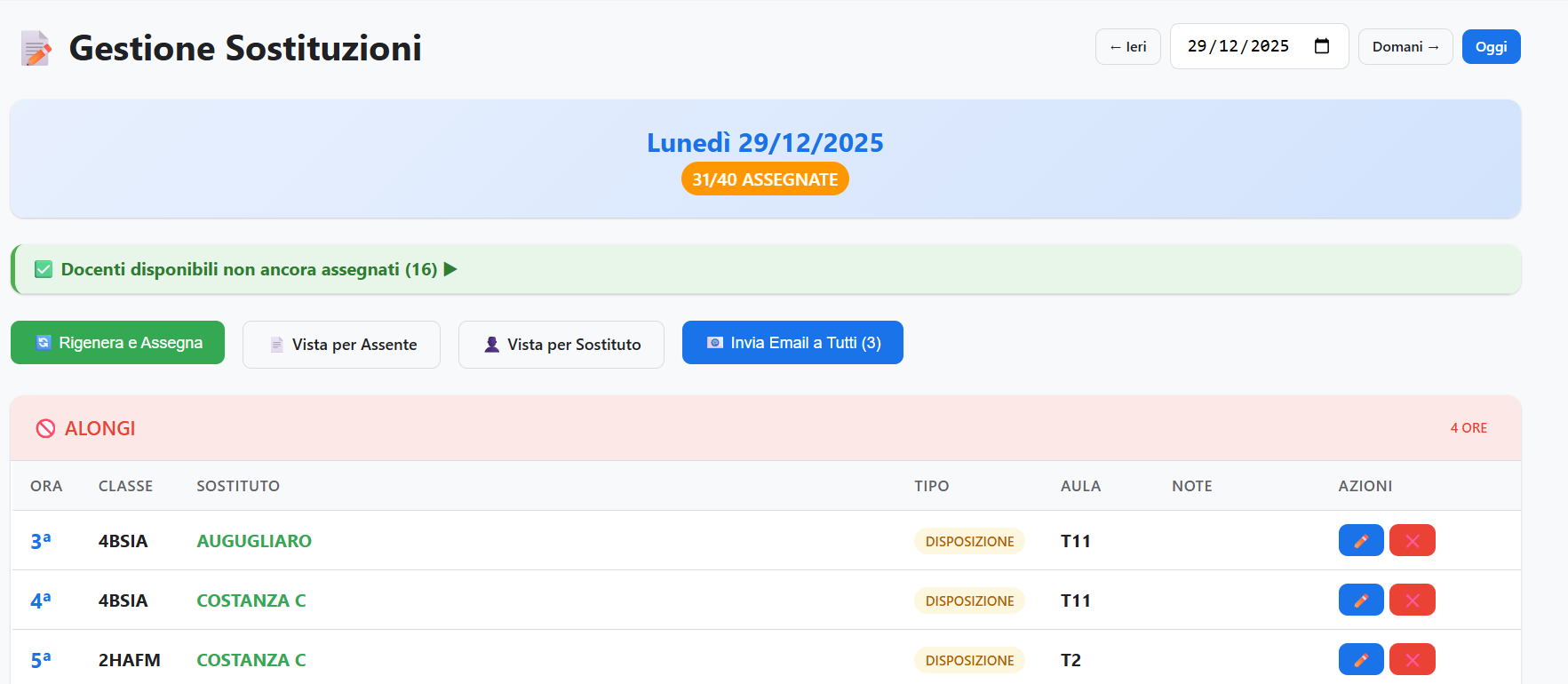
Task: Switch to Vista per Assente
Action: 341,345
